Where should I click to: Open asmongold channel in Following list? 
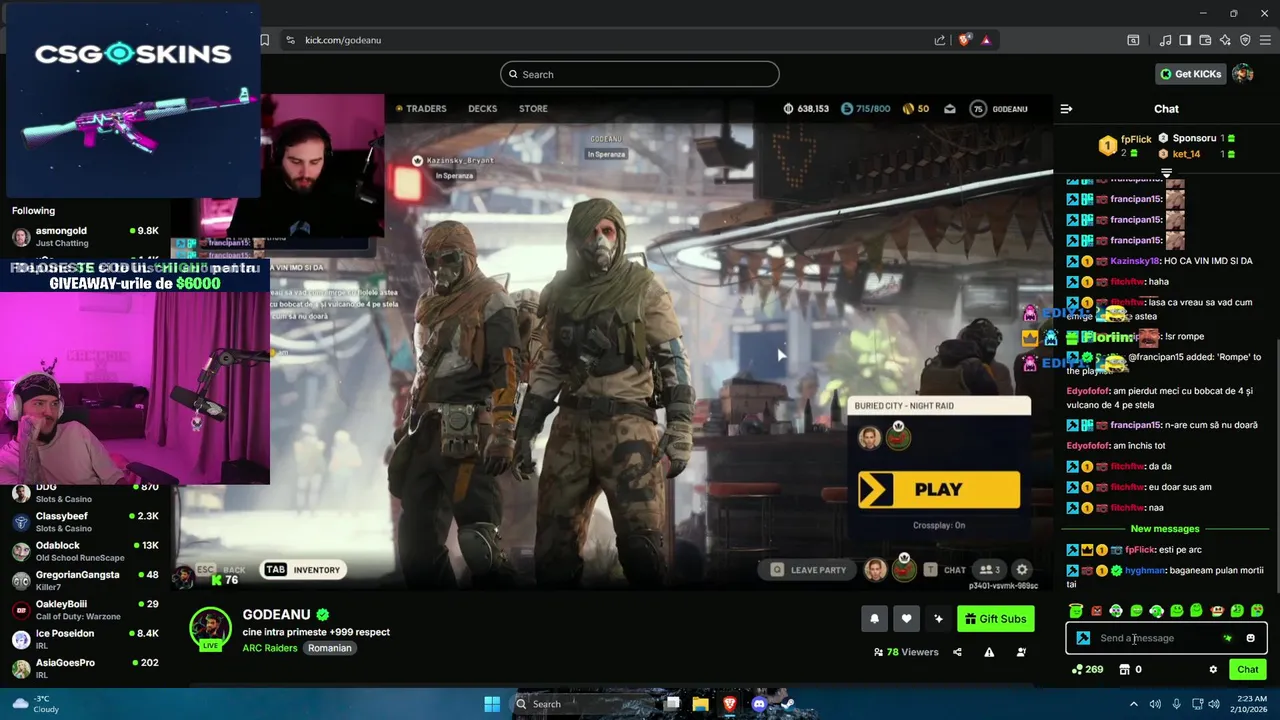coord(86,237)
